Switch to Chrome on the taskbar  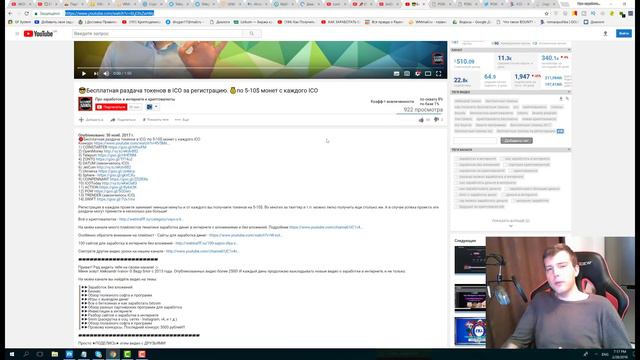[113, 354]
